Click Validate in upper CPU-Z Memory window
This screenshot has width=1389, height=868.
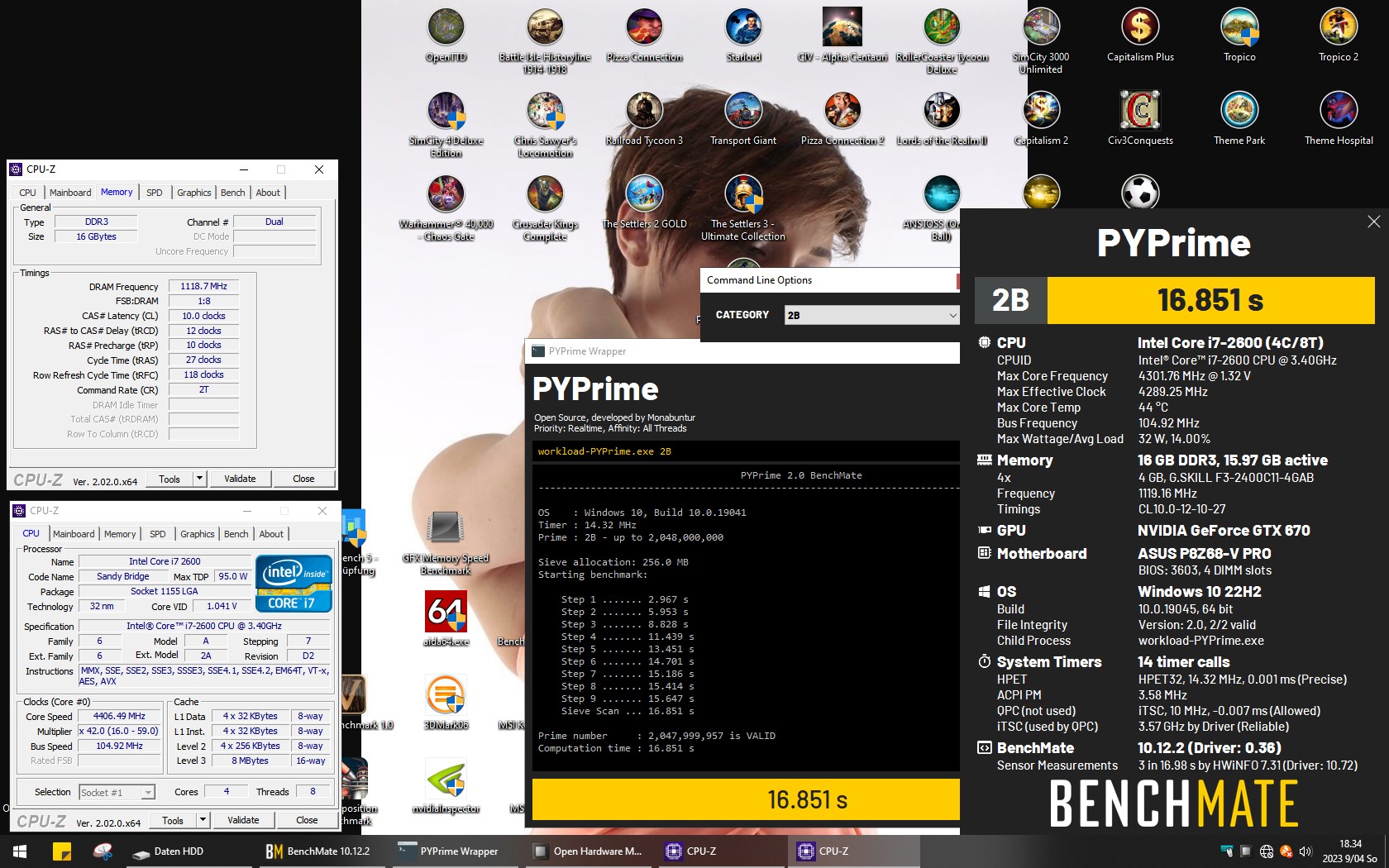(240, 479)
